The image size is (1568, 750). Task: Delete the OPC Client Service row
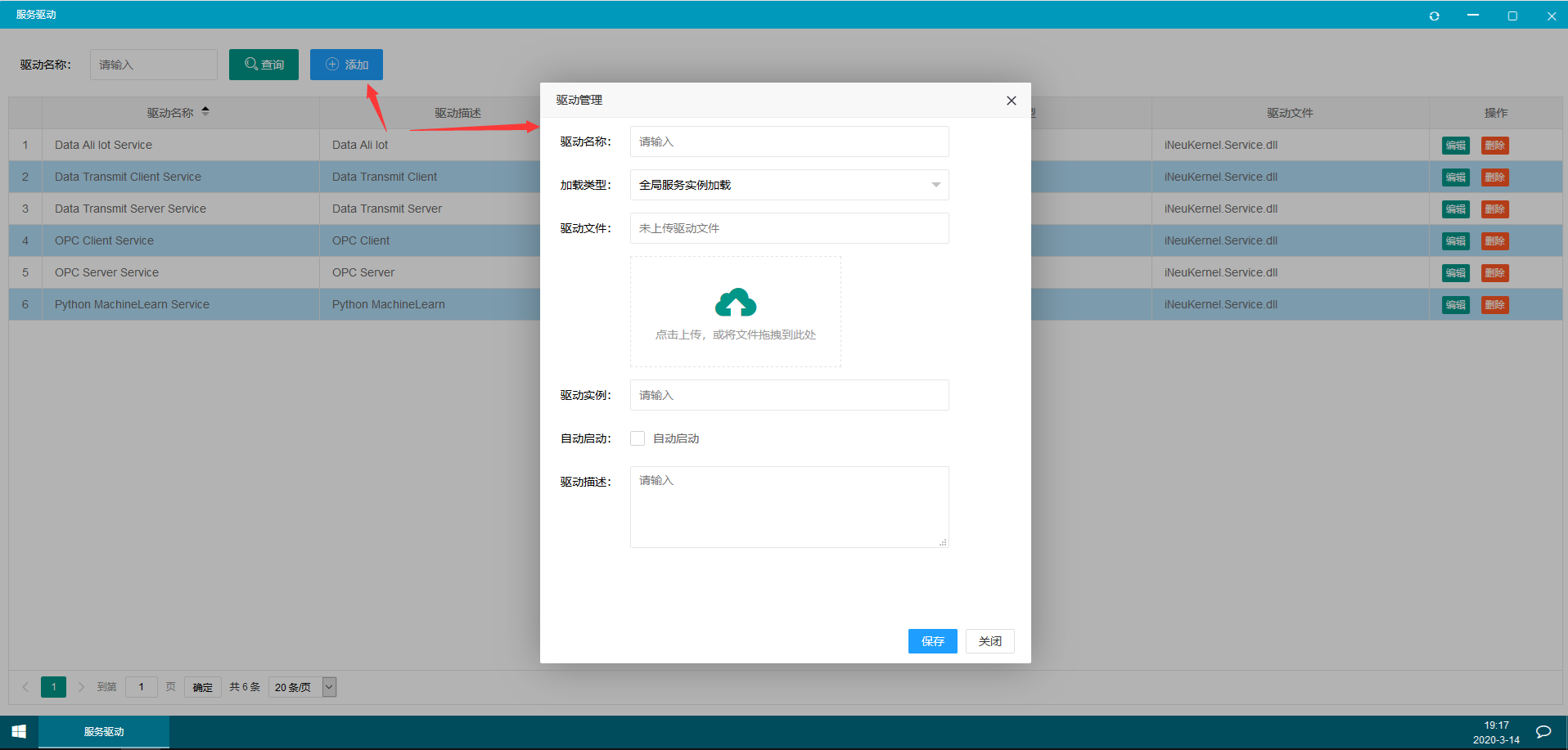pos(1494,241)
